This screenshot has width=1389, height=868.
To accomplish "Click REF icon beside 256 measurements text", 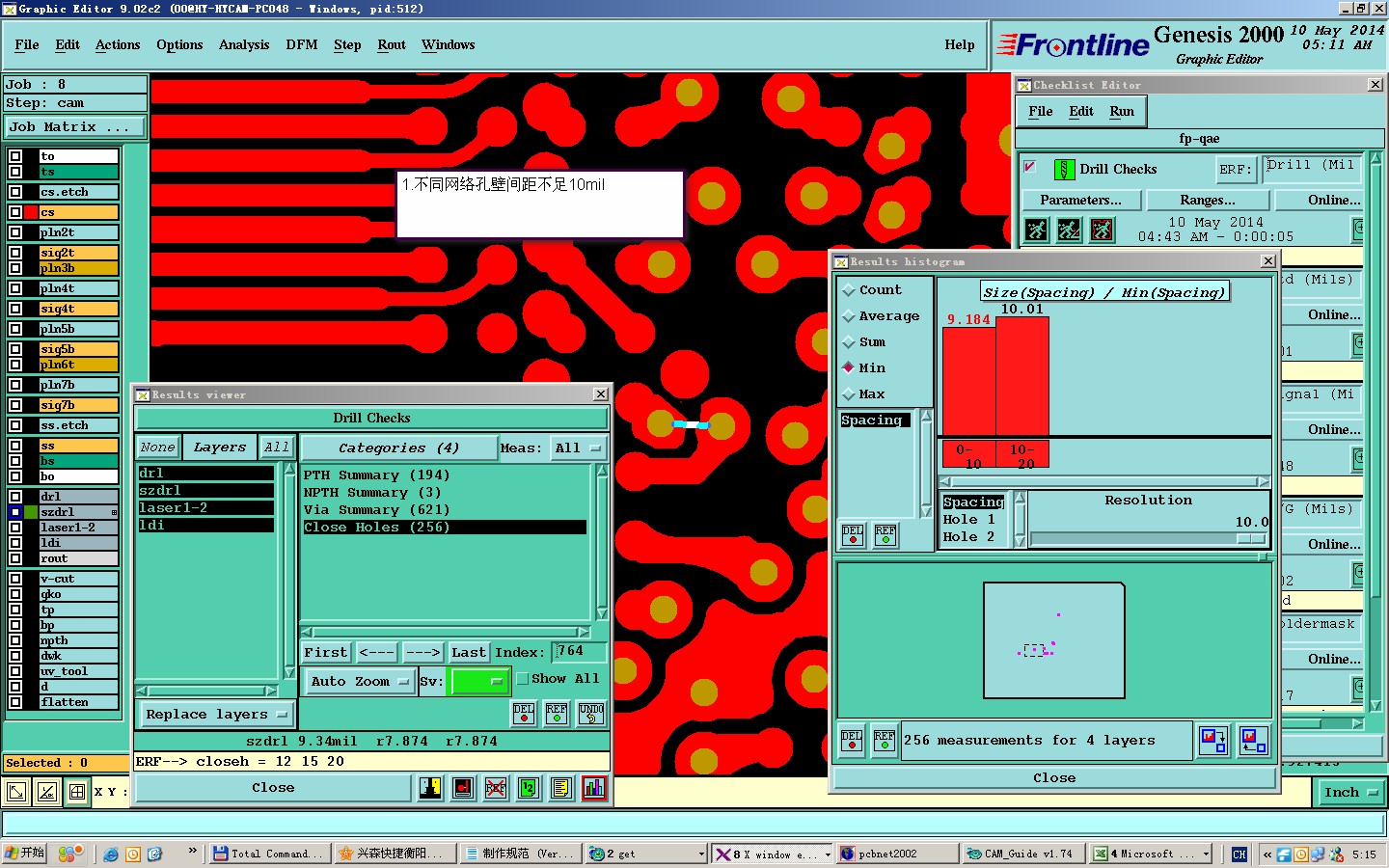I will point(885,741).
